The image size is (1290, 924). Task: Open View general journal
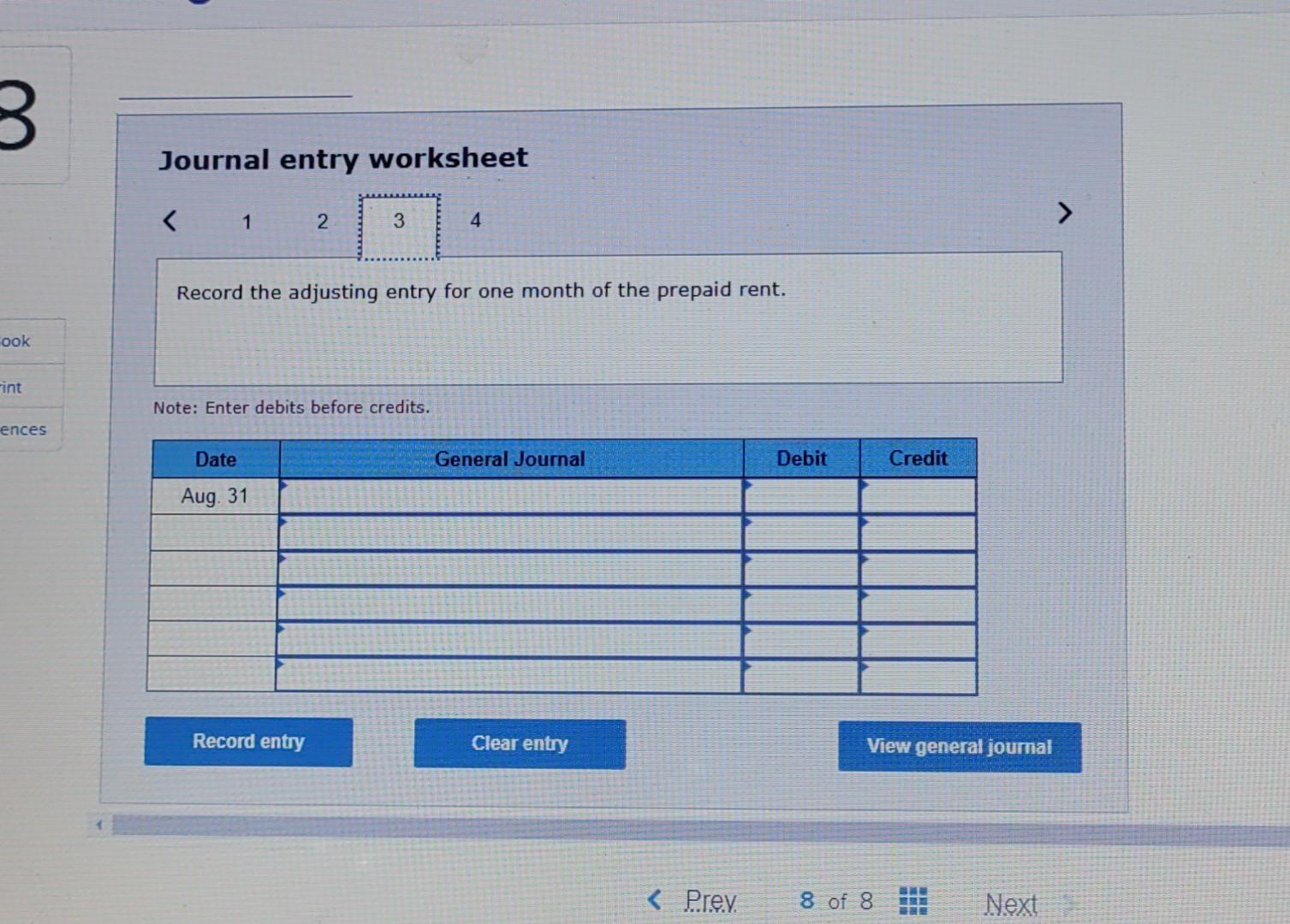coord(960,747)
